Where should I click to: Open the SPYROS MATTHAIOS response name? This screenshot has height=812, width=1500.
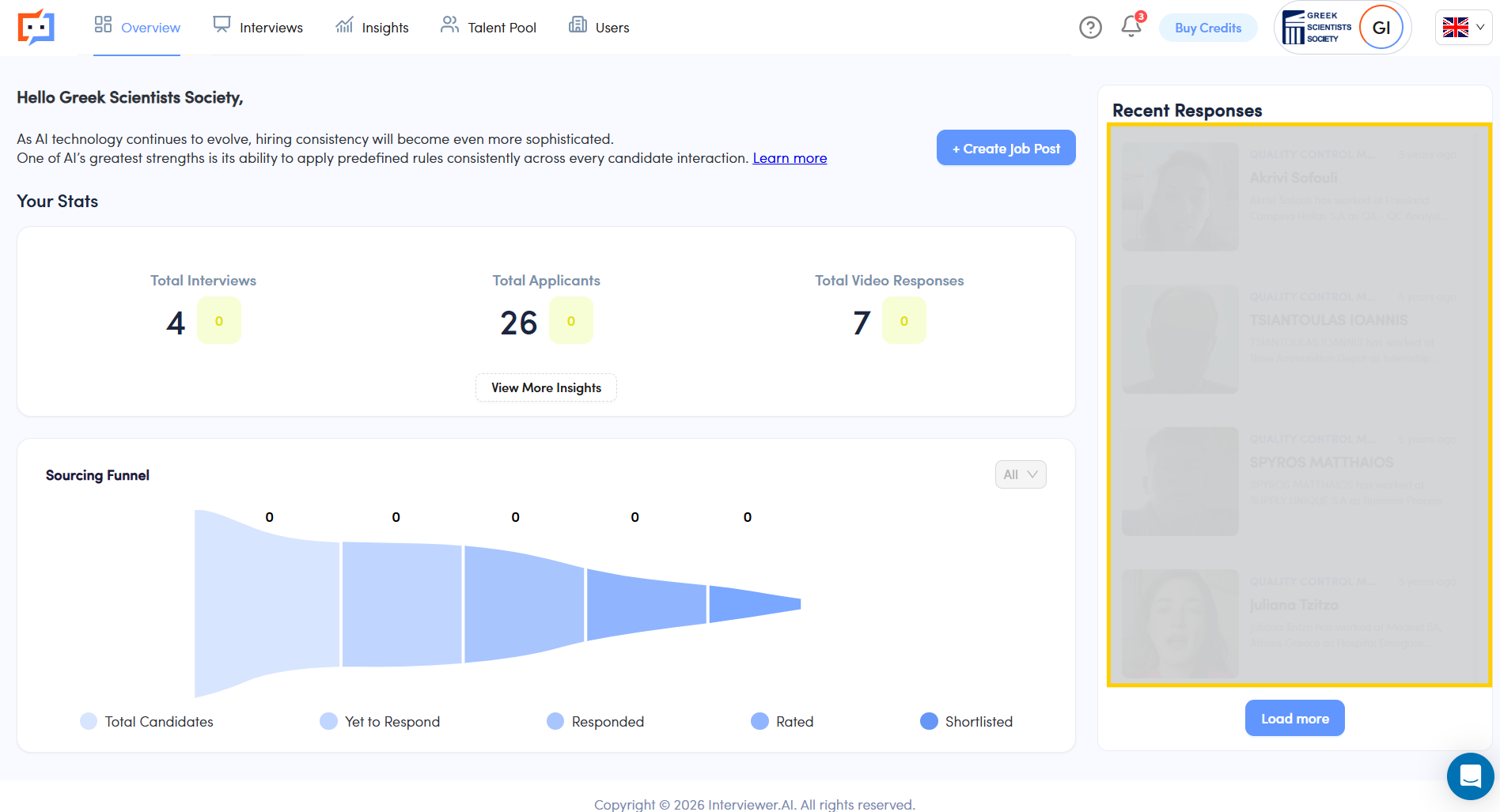point(1321,463)
